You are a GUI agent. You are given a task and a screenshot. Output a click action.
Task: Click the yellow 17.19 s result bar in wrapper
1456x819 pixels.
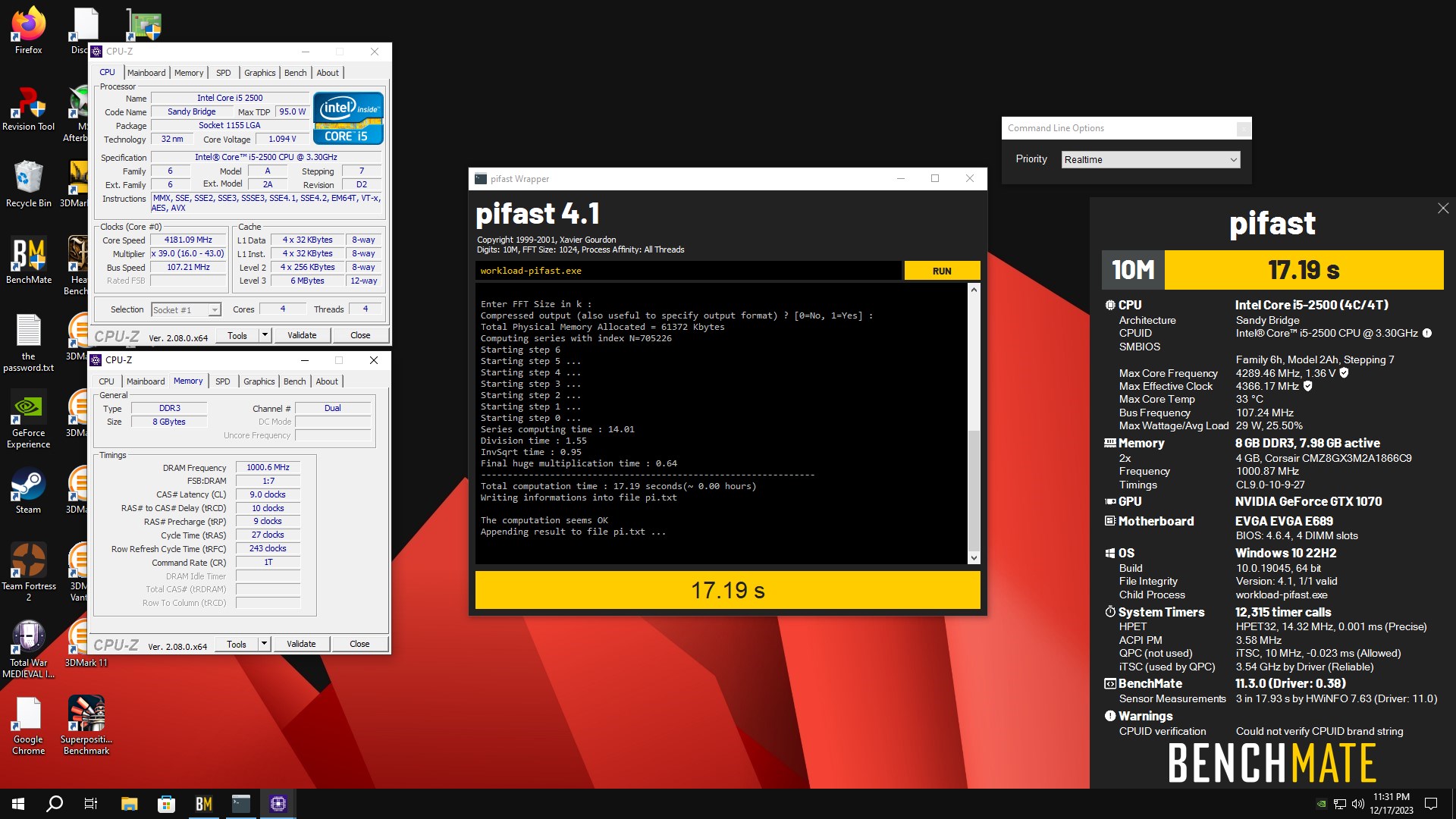coord(727,590)
